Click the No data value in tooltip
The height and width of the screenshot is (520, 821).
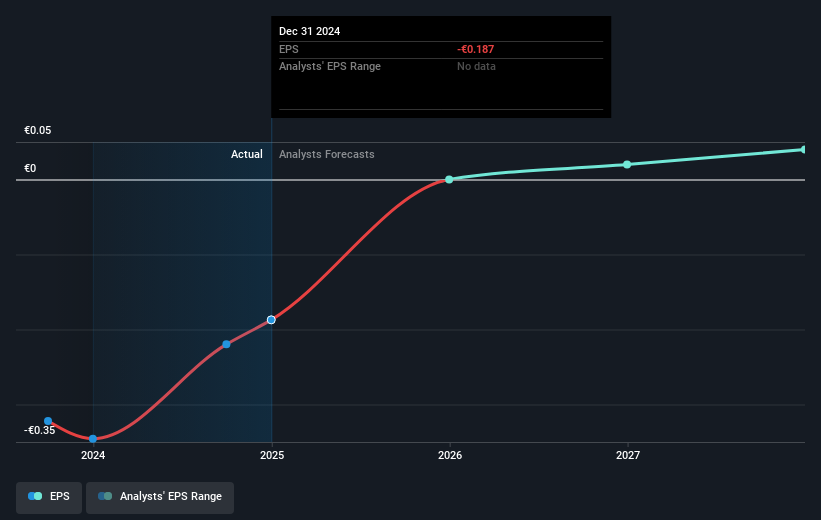coord(476,67)
